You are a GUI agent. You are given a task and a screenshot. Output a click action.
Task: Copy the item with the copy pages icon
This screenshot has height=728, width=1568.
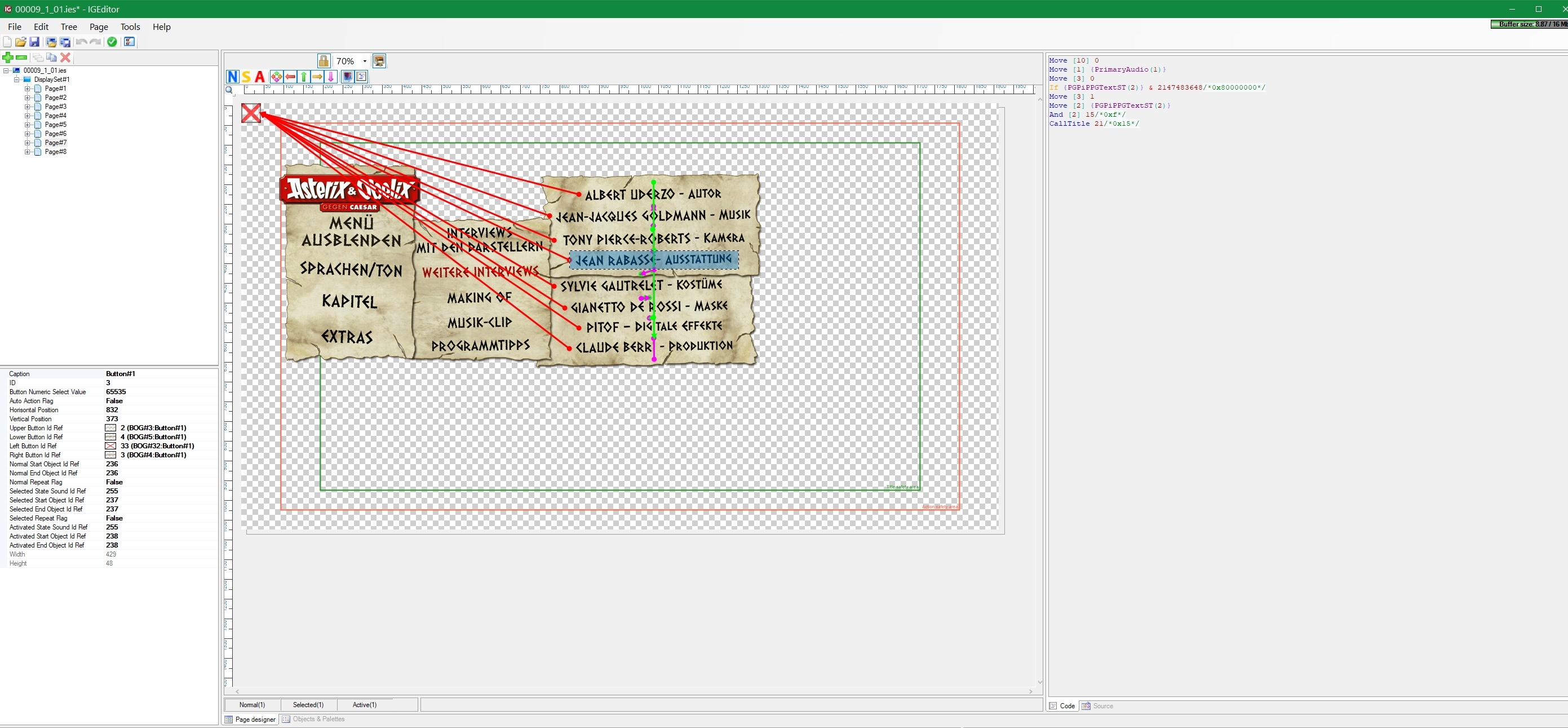tap(52, 58)
